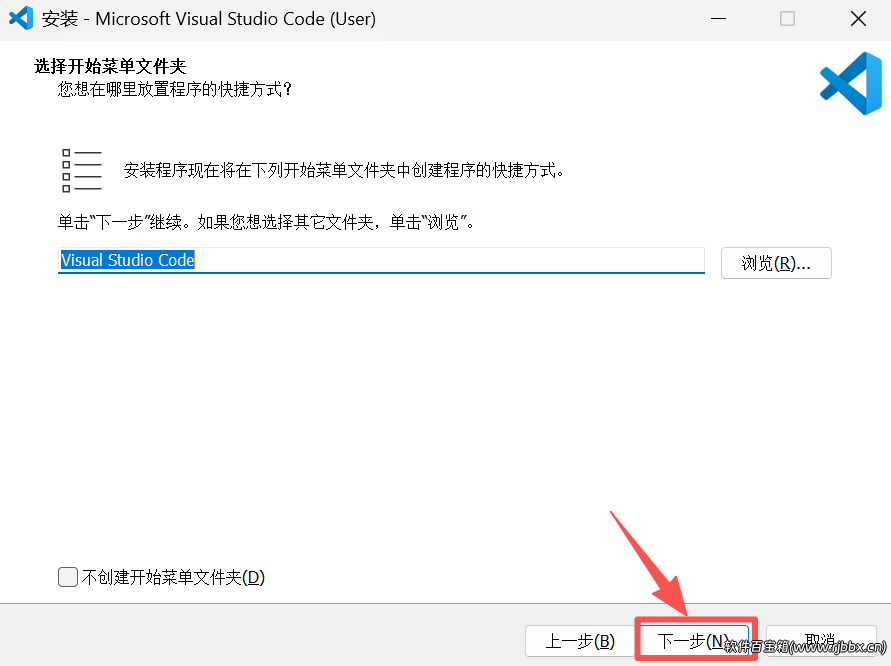Click the Visual Studio Code folder name field
This screenshot has width=891, height=666.
[381, 260]
